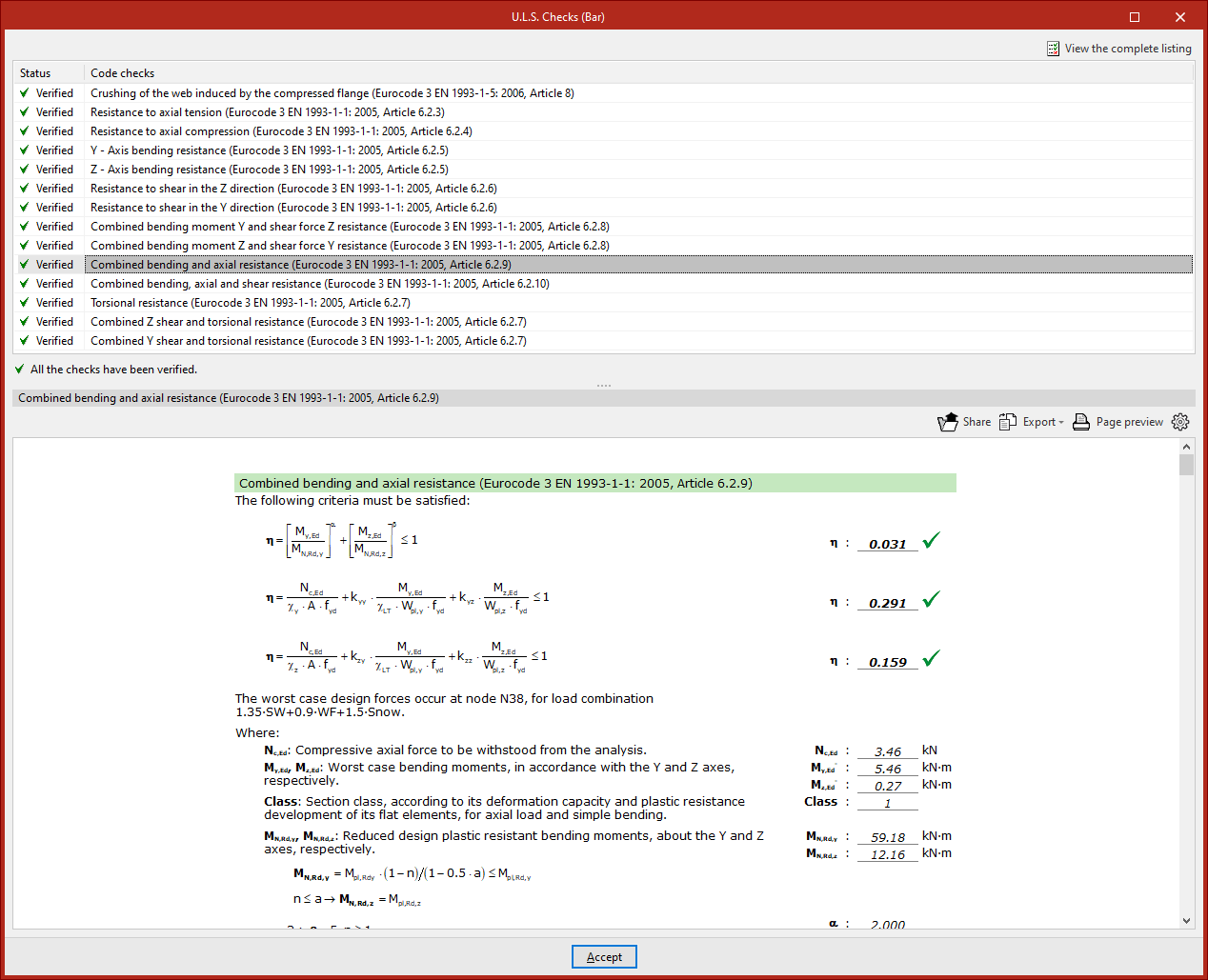Select Resistance to shear in Z direction row
Image resolution: width=1208 pixels, height=980 pixels.
tap(605, 189)
